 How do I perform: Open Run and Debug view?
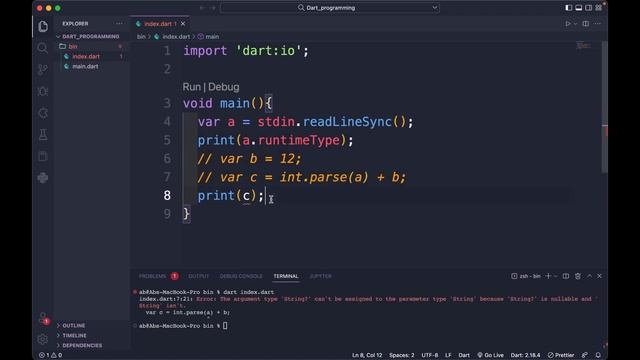[x=43, y=91]
